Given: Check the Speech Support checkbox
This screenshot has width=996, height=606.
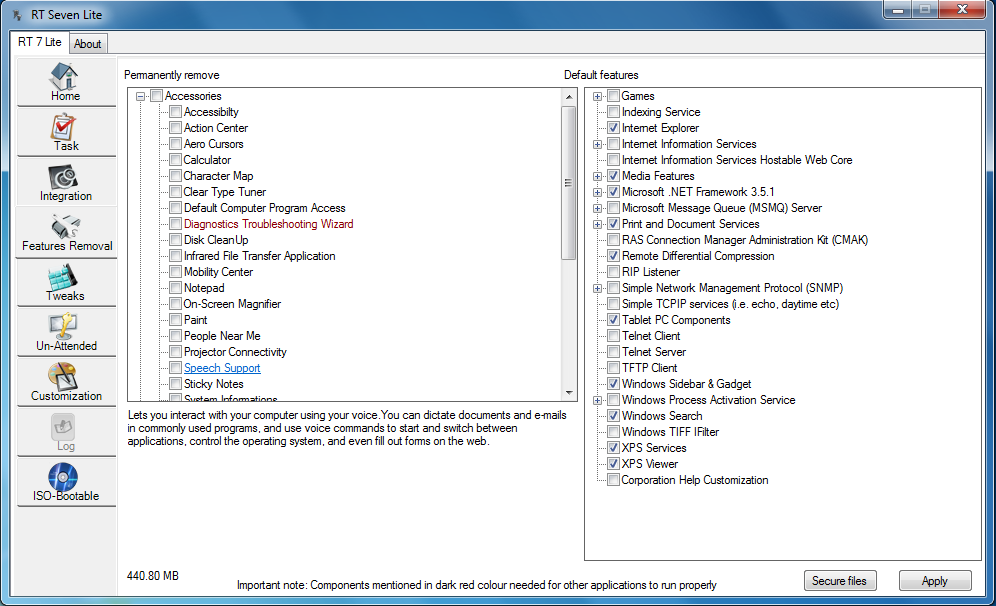Looking at the screenshot, I should (x=176, y=368).
